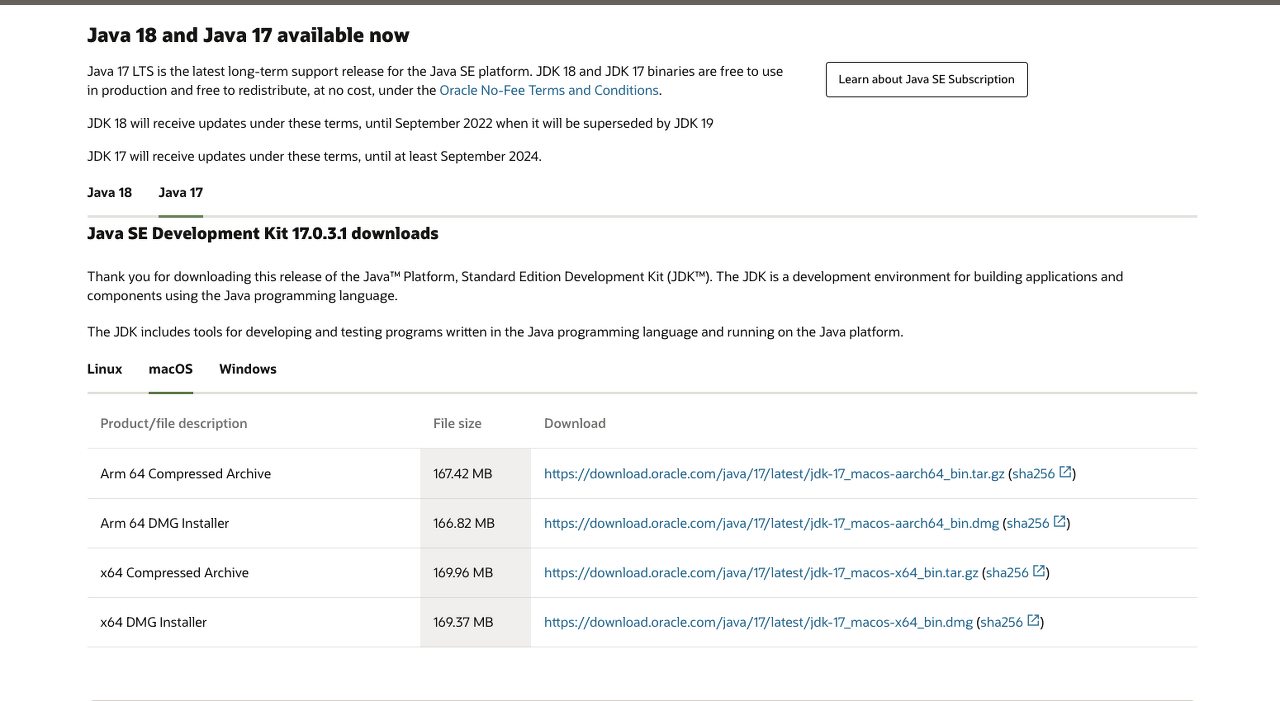This screenshot has width=1280, height=701.
Task: Click the 166.82 MB file size cell
Action: (475, 523)
